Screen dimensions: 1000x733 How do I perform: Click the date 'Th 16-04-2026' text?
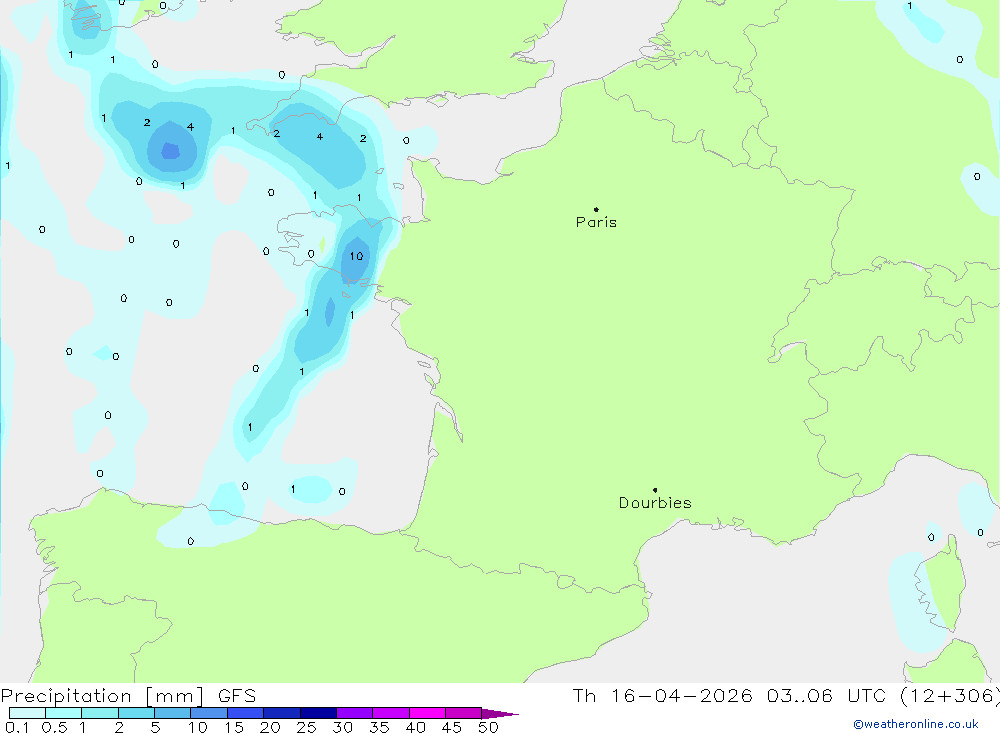point(662,696)
